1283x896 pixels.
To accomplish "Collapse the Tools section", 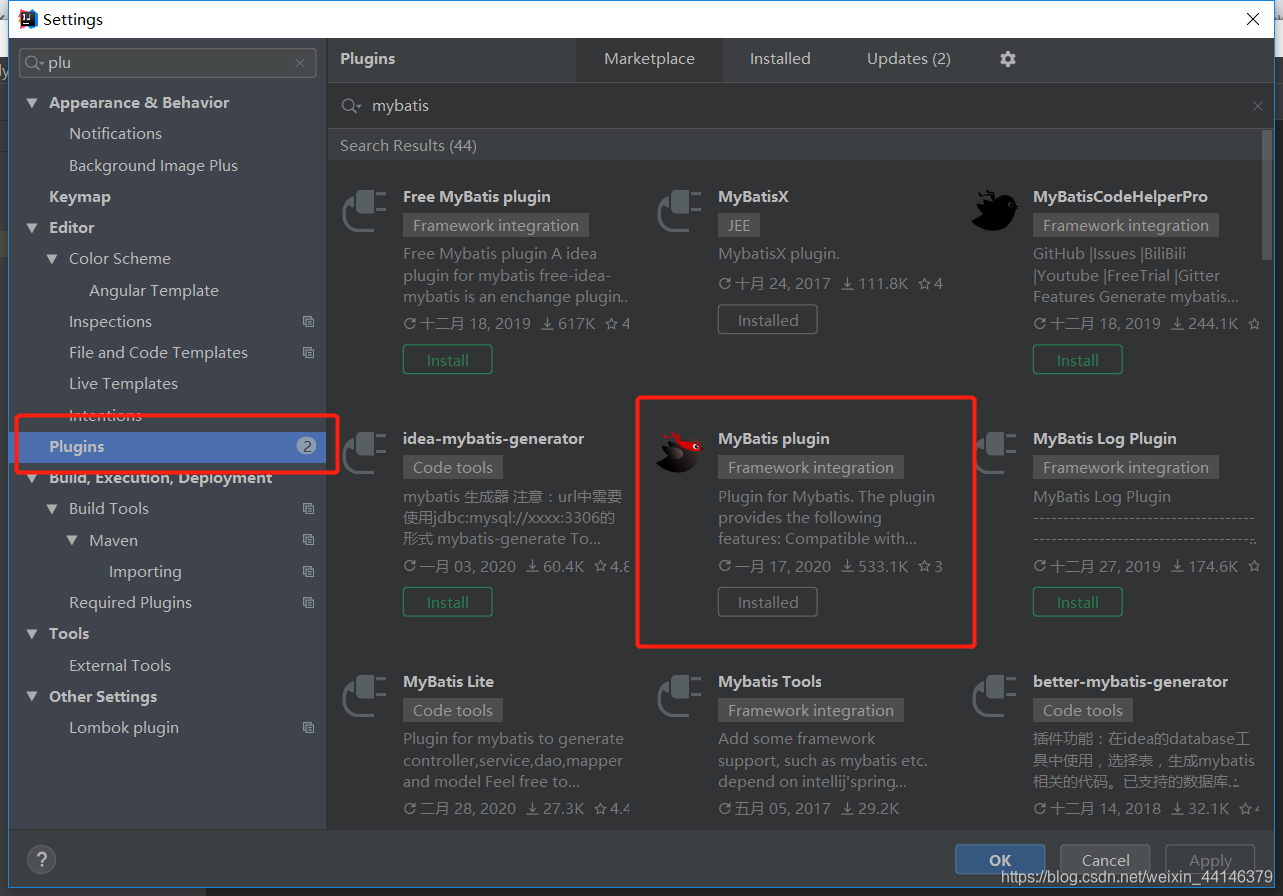I will 32,634.
